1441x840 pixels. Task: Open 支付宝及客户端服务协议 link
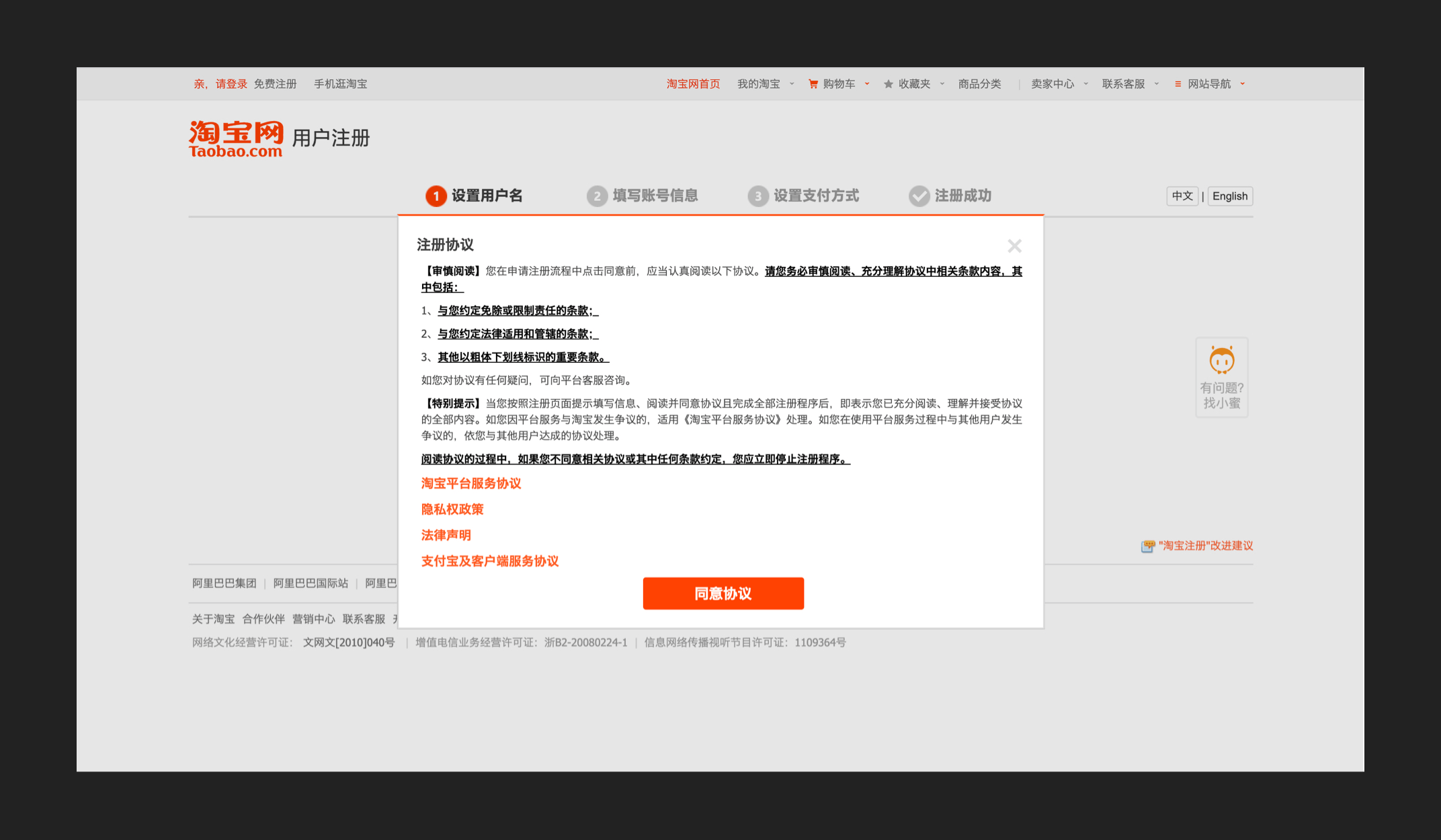coord(490,561)
